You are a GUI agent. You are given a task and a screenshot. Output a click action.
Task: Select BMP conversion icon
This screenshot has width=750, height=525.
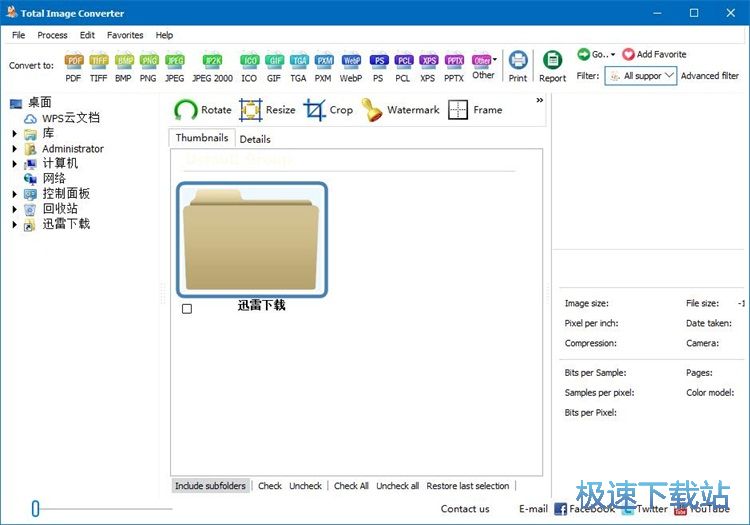click(x=123, y=67)
